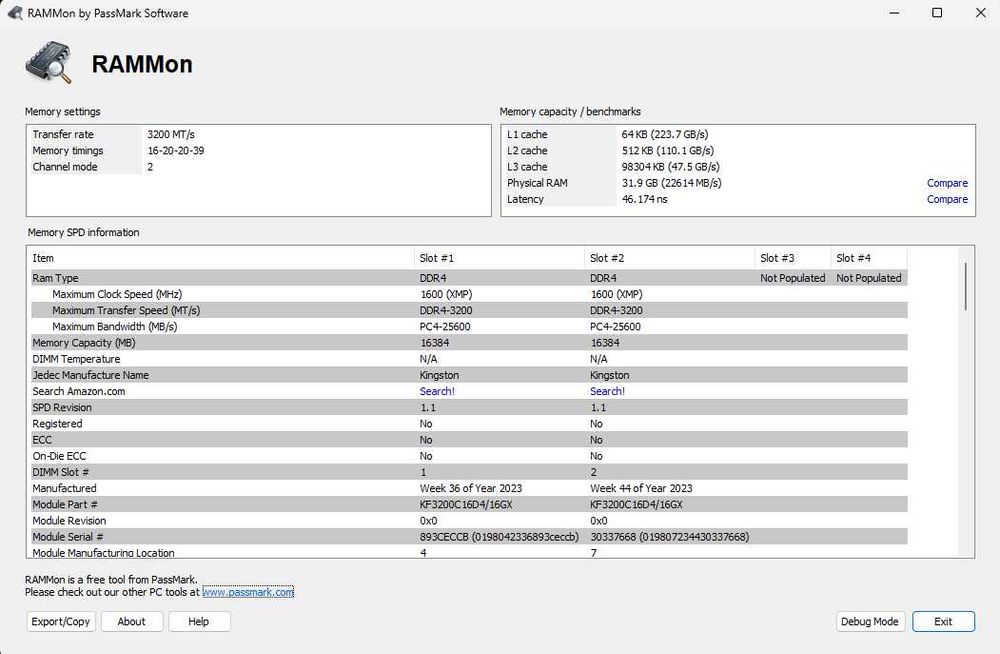Image resolution: width=1000 pixels, height=654 pixels.
Task: Select the On-Die ECC row
Action: point(469,456)
